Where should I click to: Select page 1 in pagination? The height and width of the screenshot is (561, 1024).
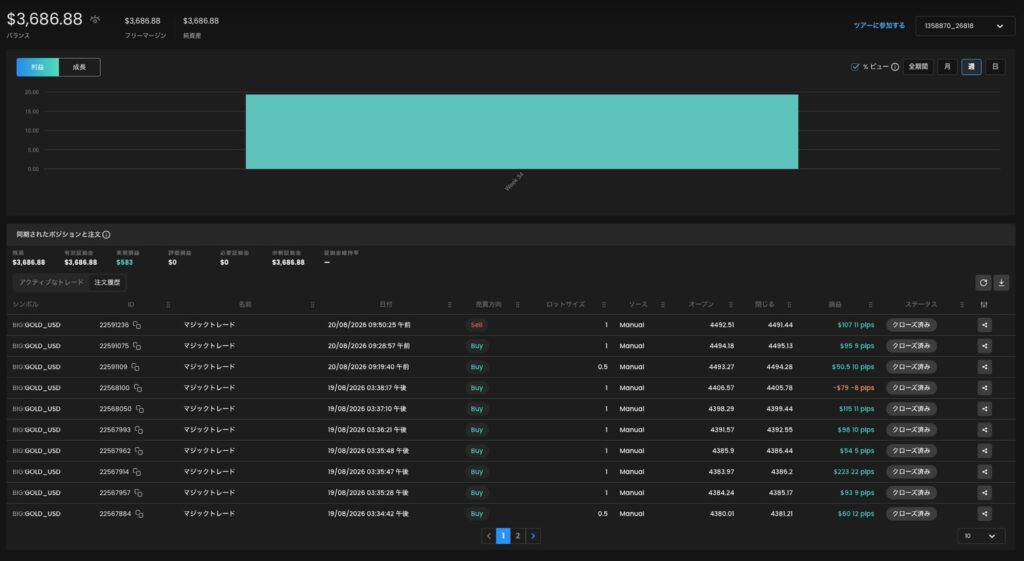coord(503,536)
